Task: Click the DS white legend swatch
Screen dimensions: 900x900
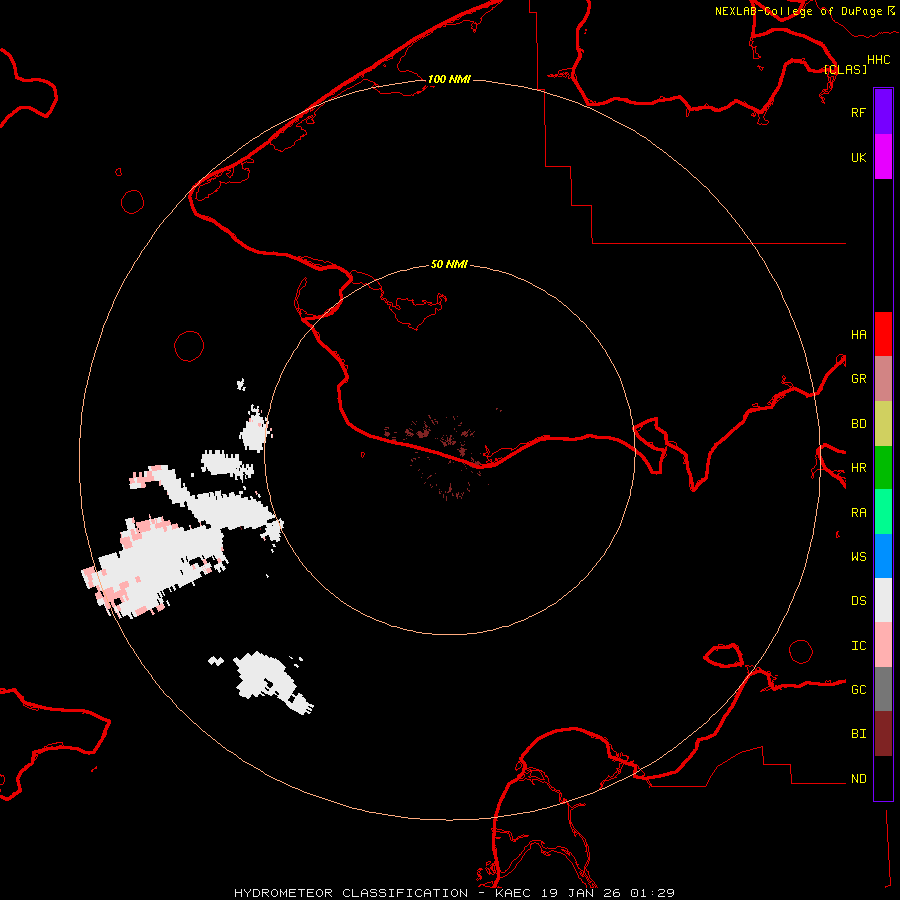Action: click(883, 600)
